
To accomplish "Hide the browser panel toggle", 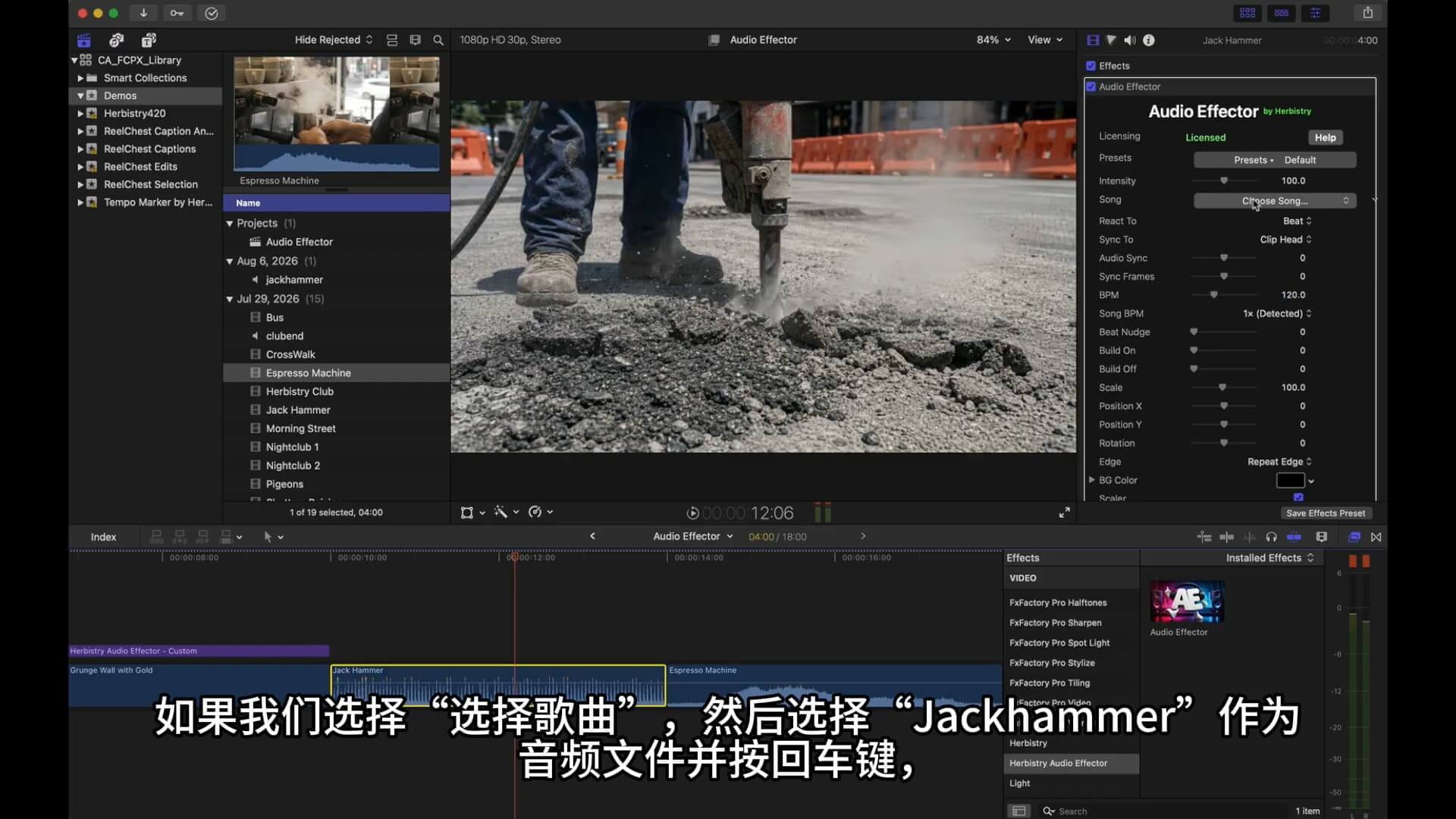I will click(x=1247, y=13).
